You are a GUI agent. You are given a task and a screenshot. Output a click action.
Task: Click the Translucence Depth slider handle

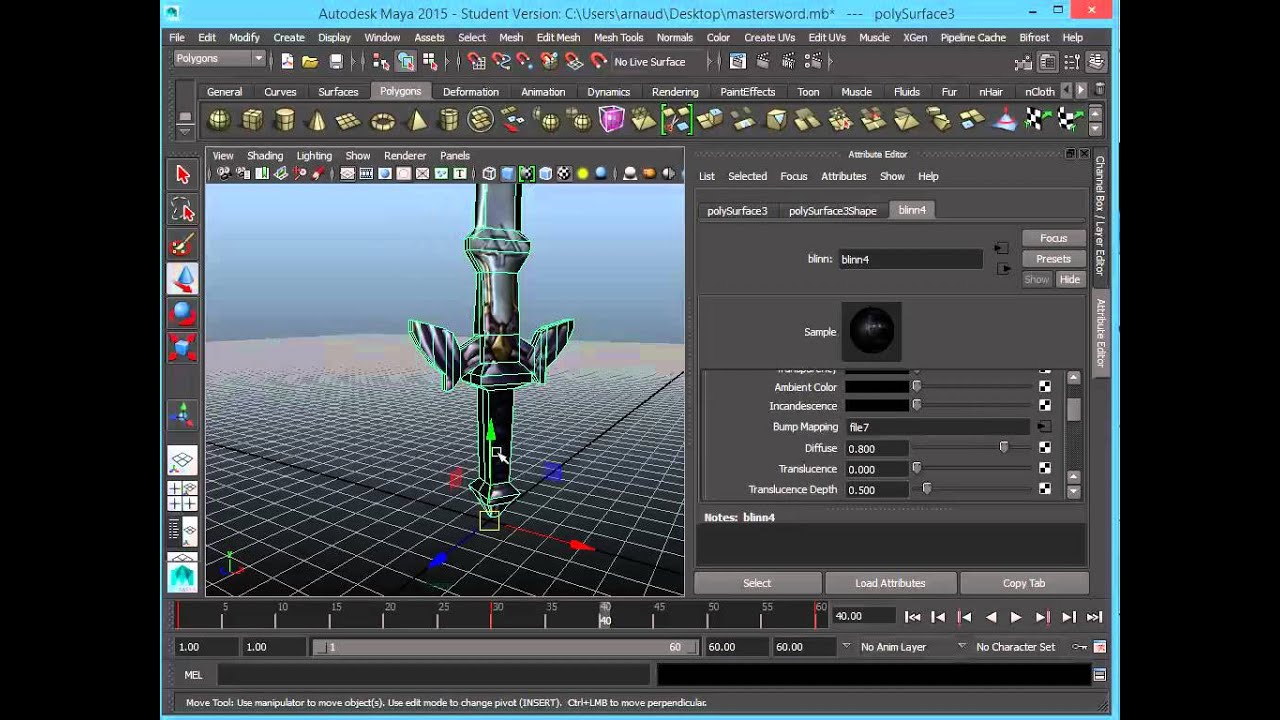point(927,490)
